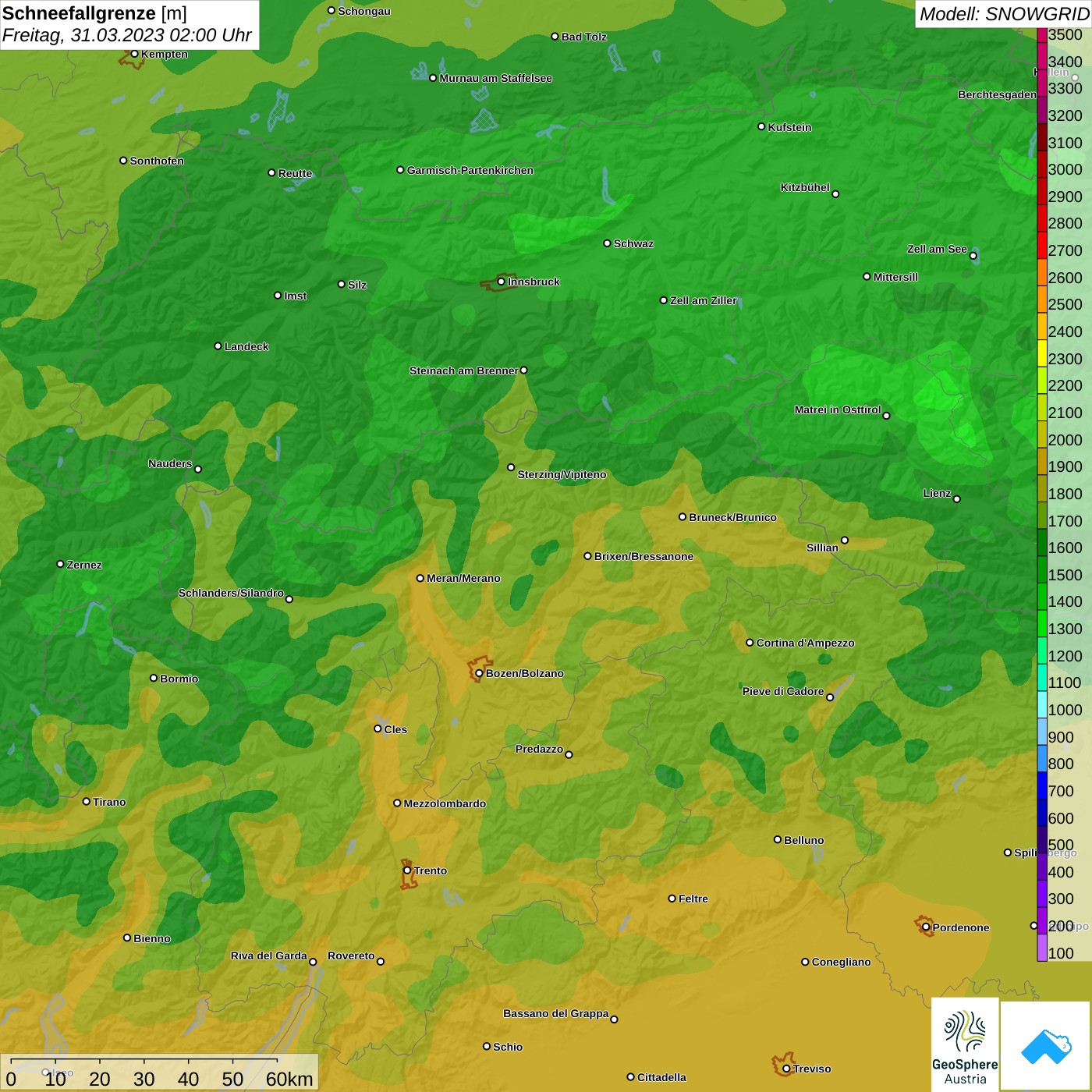Screen dimensions: 1092x1092
Task: Click the Zell am Ziller label
Action: tap(704, 300)
